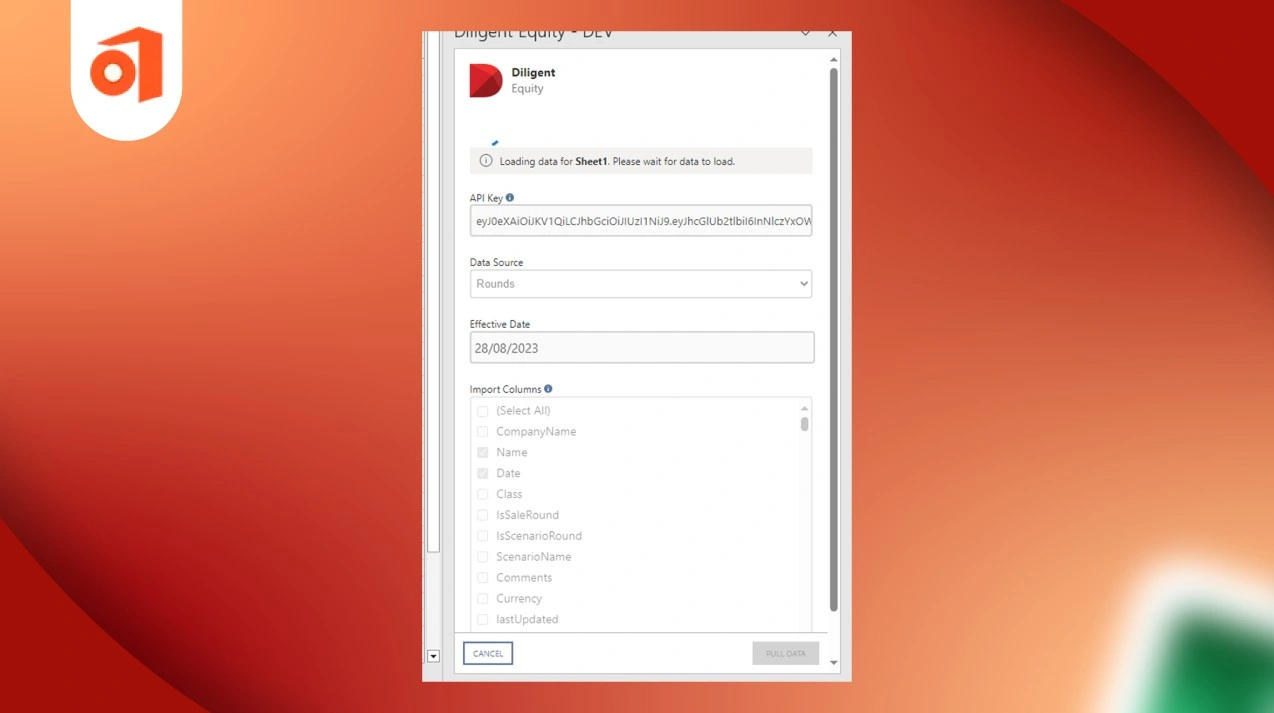Click the API Key input field
The width and height of the screenshot is (1274, 713).
(641, 221)
